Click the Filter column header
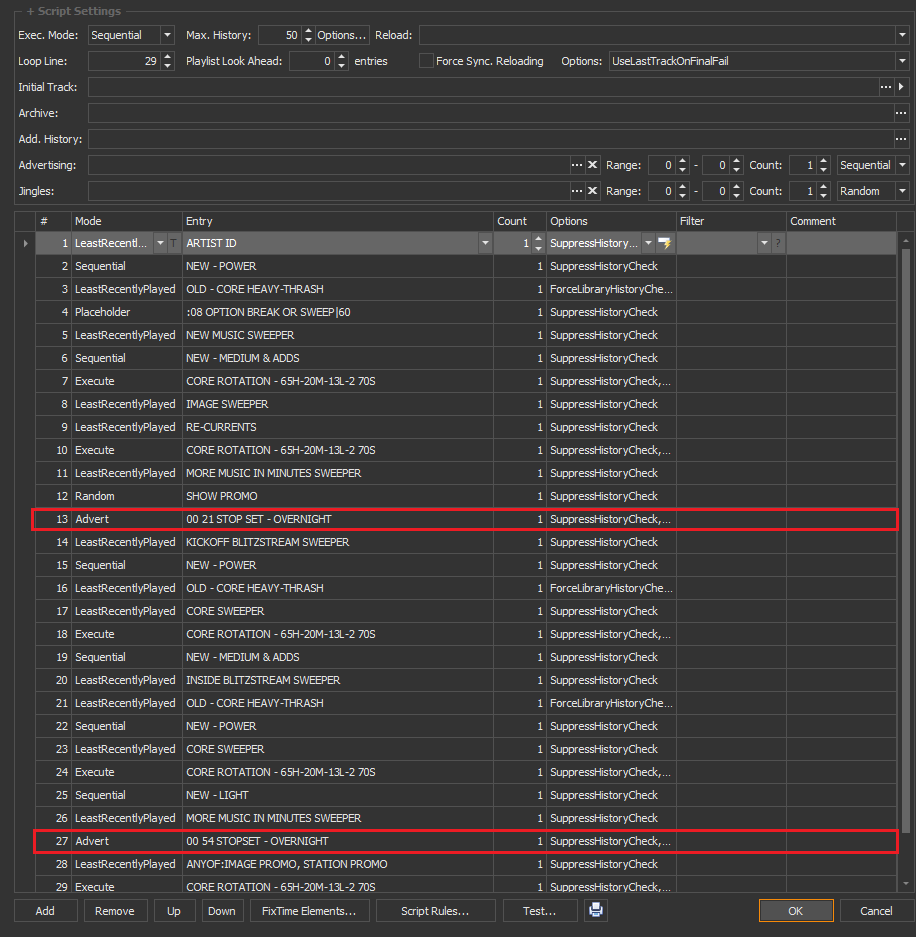Screen dimensions: 916x937 tap(731, 221)
